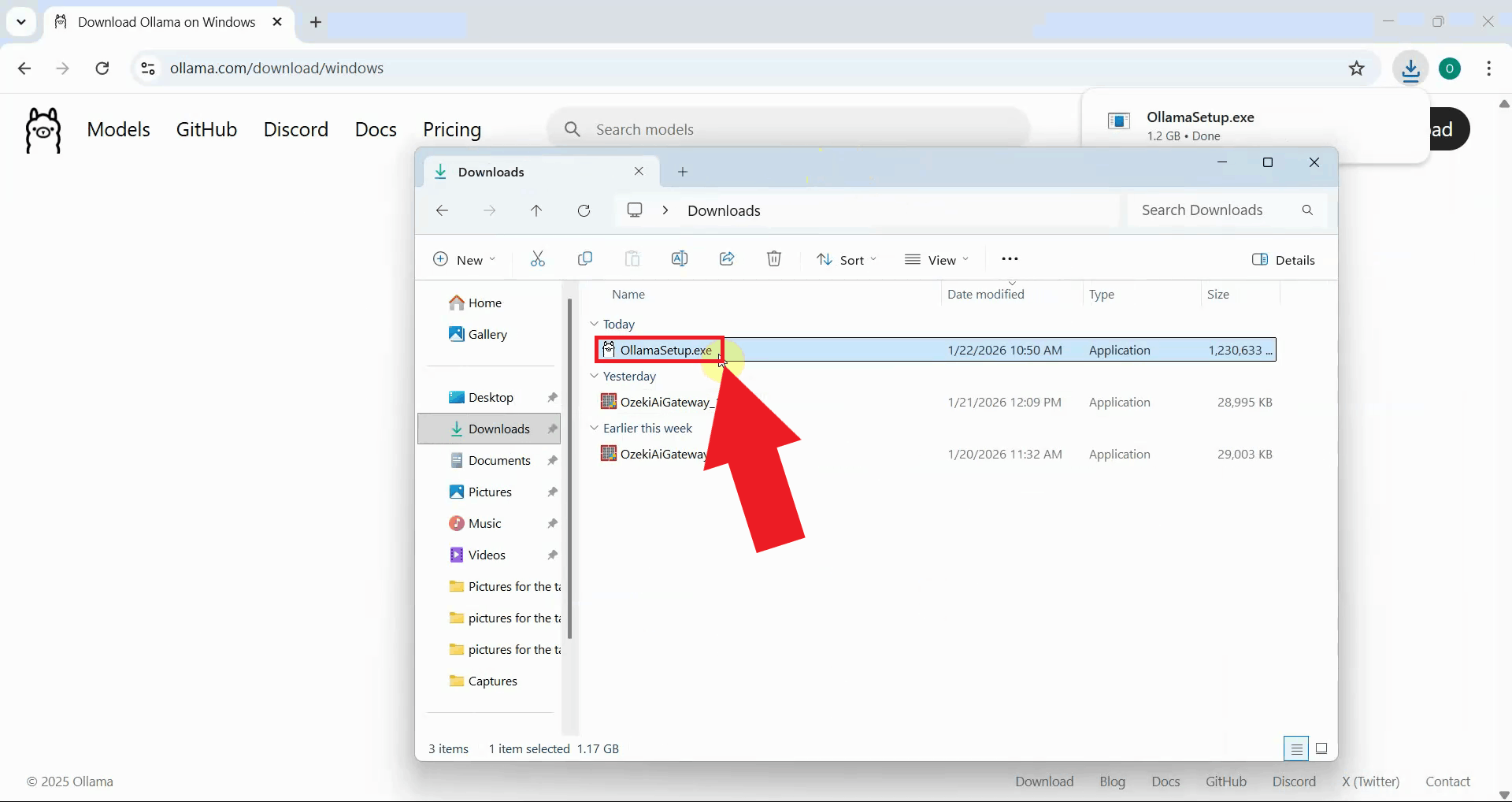Open the View dropdown menu

[x=937, y=260]
